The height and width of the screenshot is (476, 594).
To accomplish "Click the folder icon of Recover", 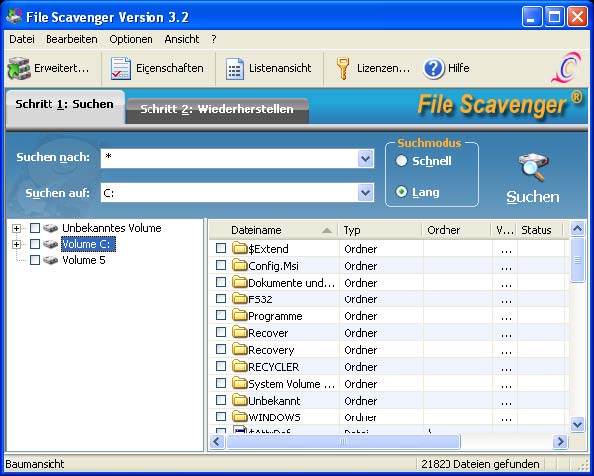I will pos(239,332).
